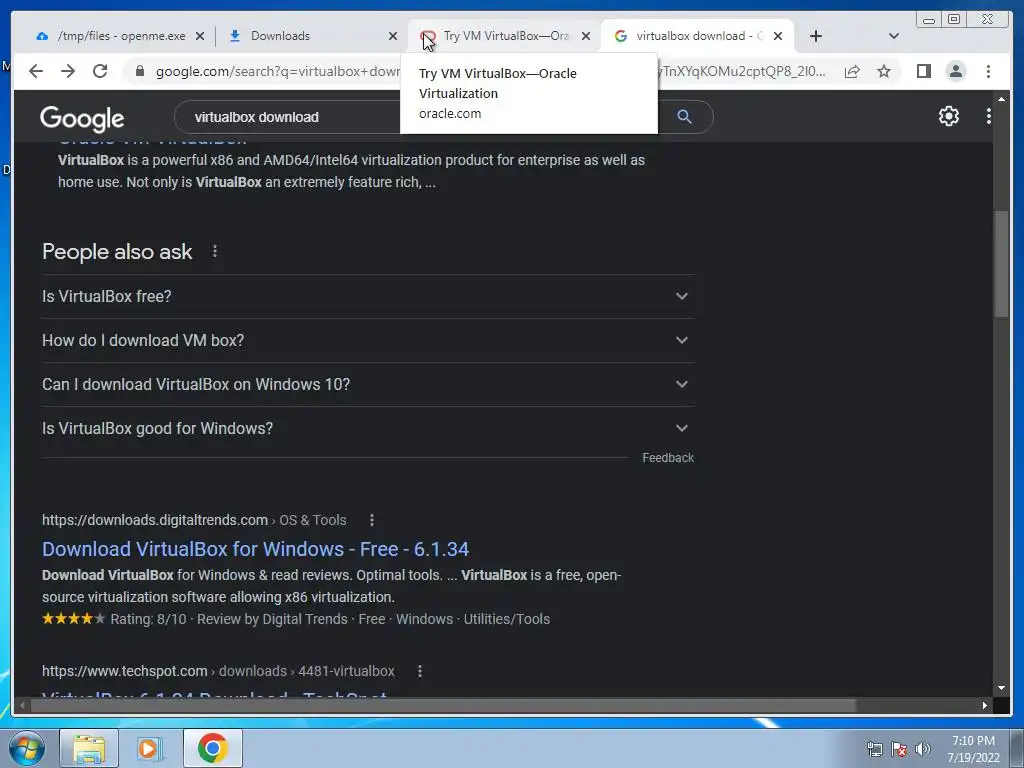Restore down the Chrome window
1024x768 pixels.
pos(954,20)
